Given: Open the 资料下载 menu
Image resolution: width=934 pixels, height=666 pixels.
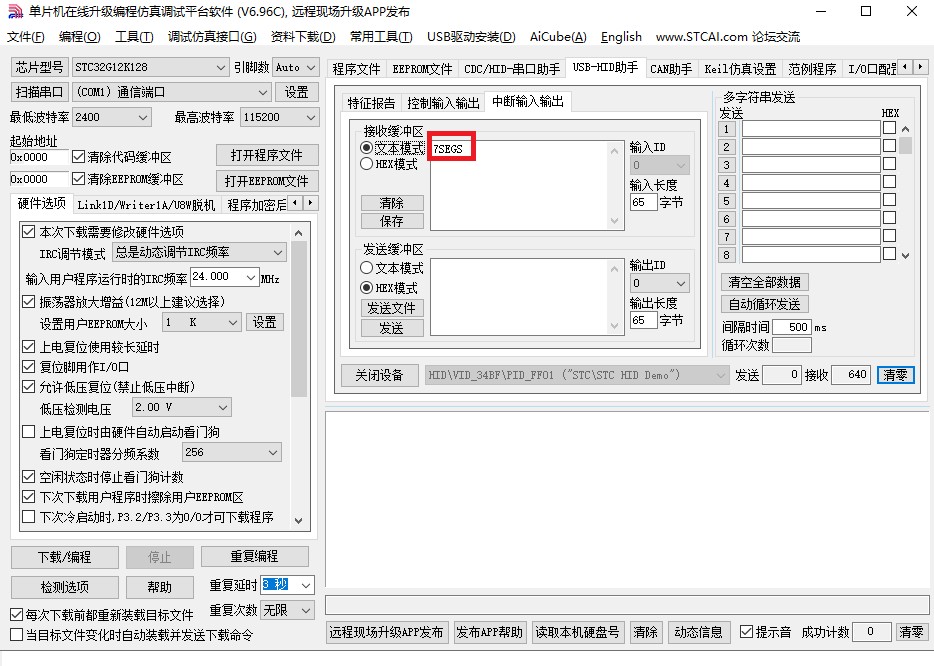Looking at the screenshot, I should pyautogui.click(x=302, y=37).
